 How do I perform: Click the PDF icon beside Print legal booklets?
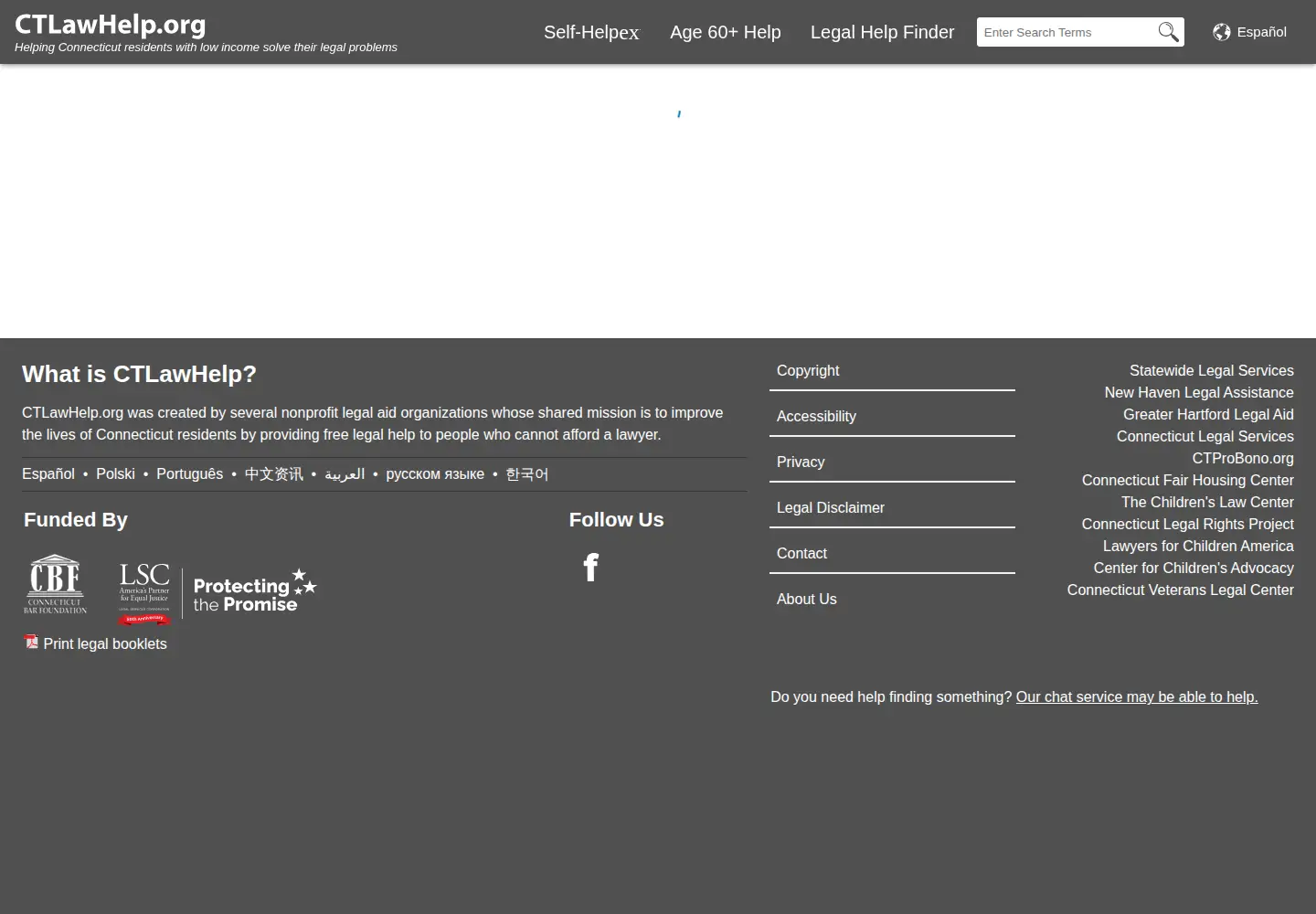pyautogui.click(x=31, y=643)
